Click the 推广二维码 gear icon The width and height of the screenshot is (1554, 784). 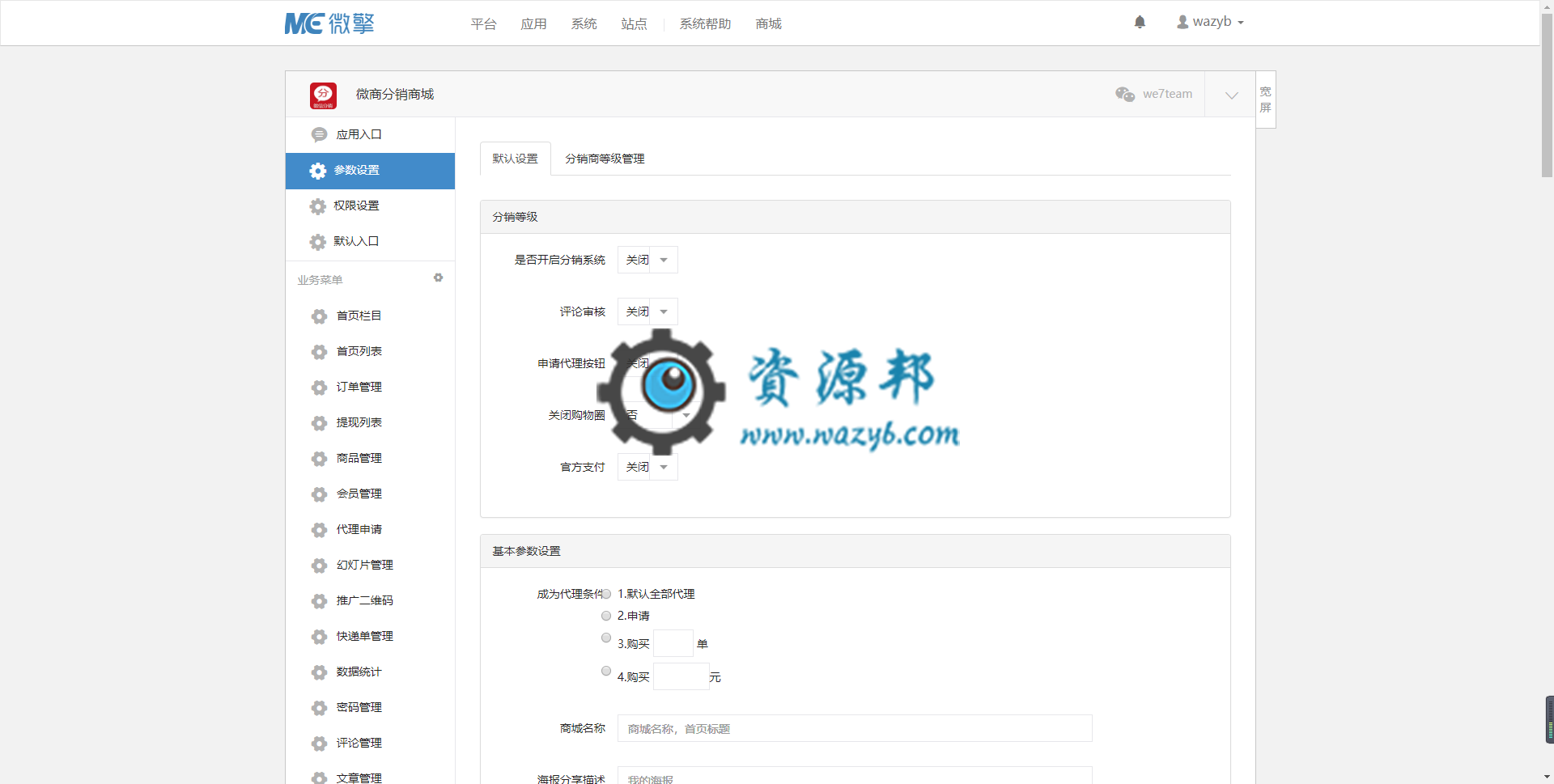pyautogui.click(x=319, y=601)
